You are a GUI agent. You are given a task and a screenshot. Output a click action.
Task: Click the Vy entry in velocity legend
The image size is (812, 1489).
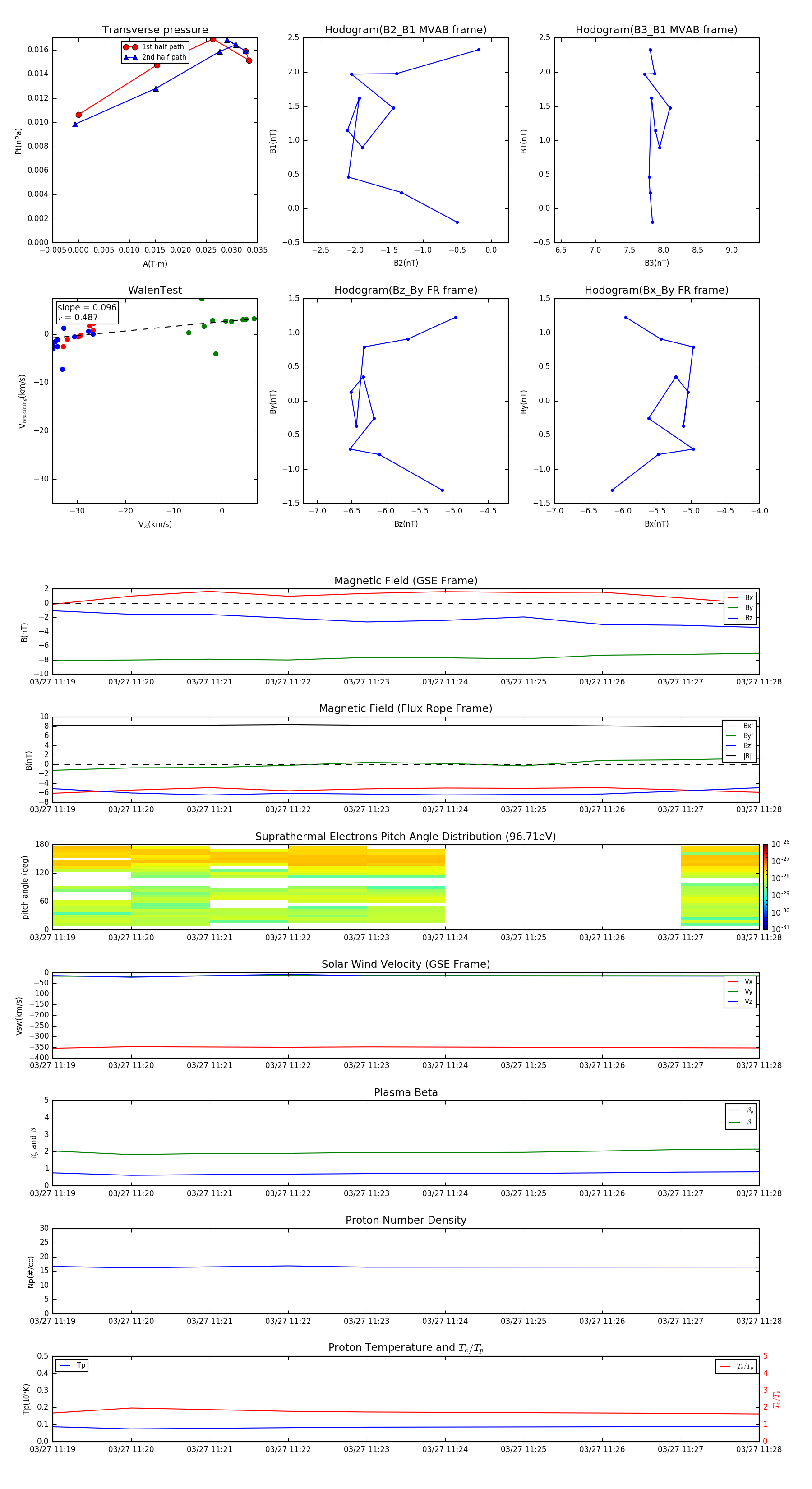pyautogui.click(x=740, y=991)
